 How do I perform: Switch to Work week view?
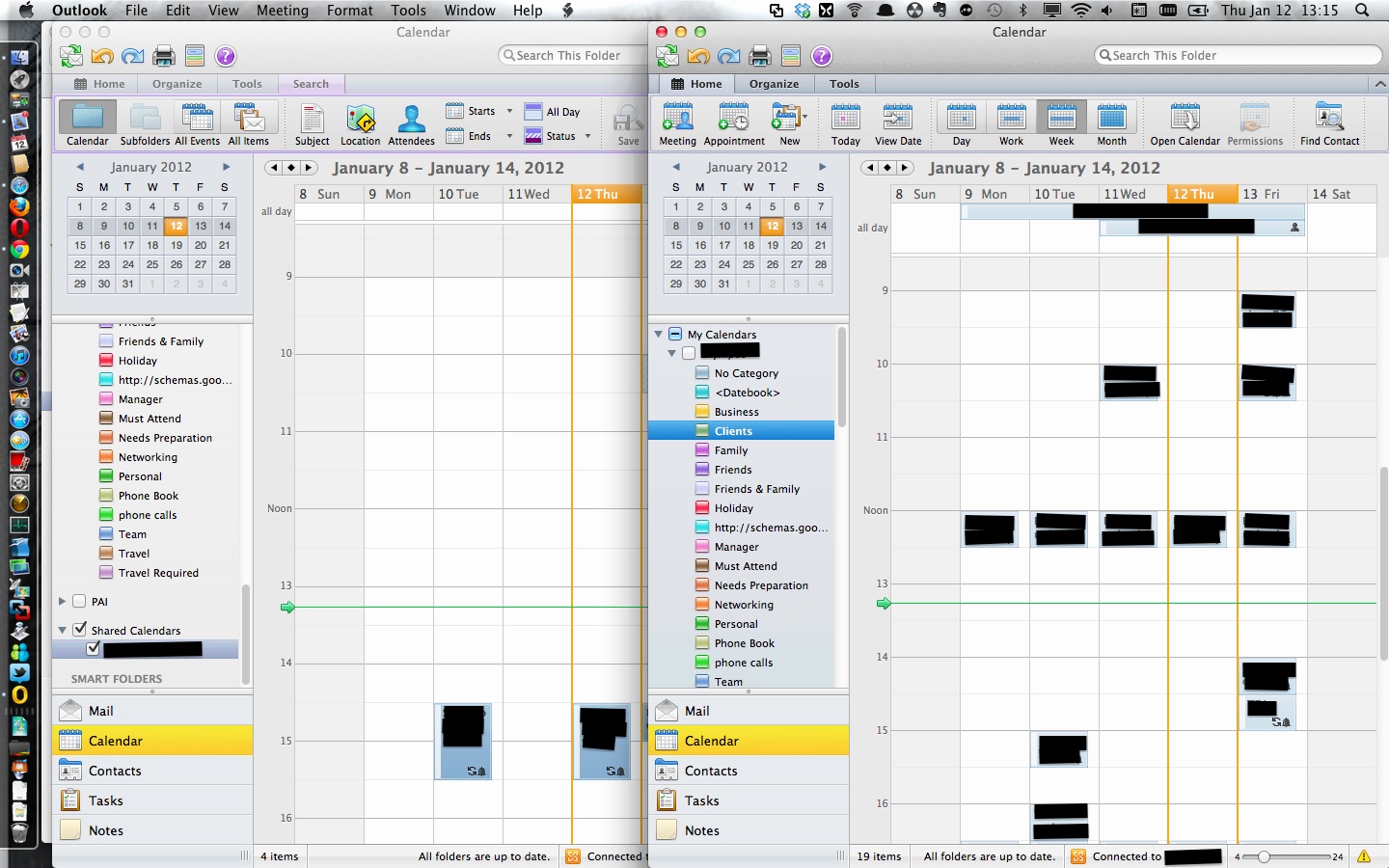coord(1011,124)
